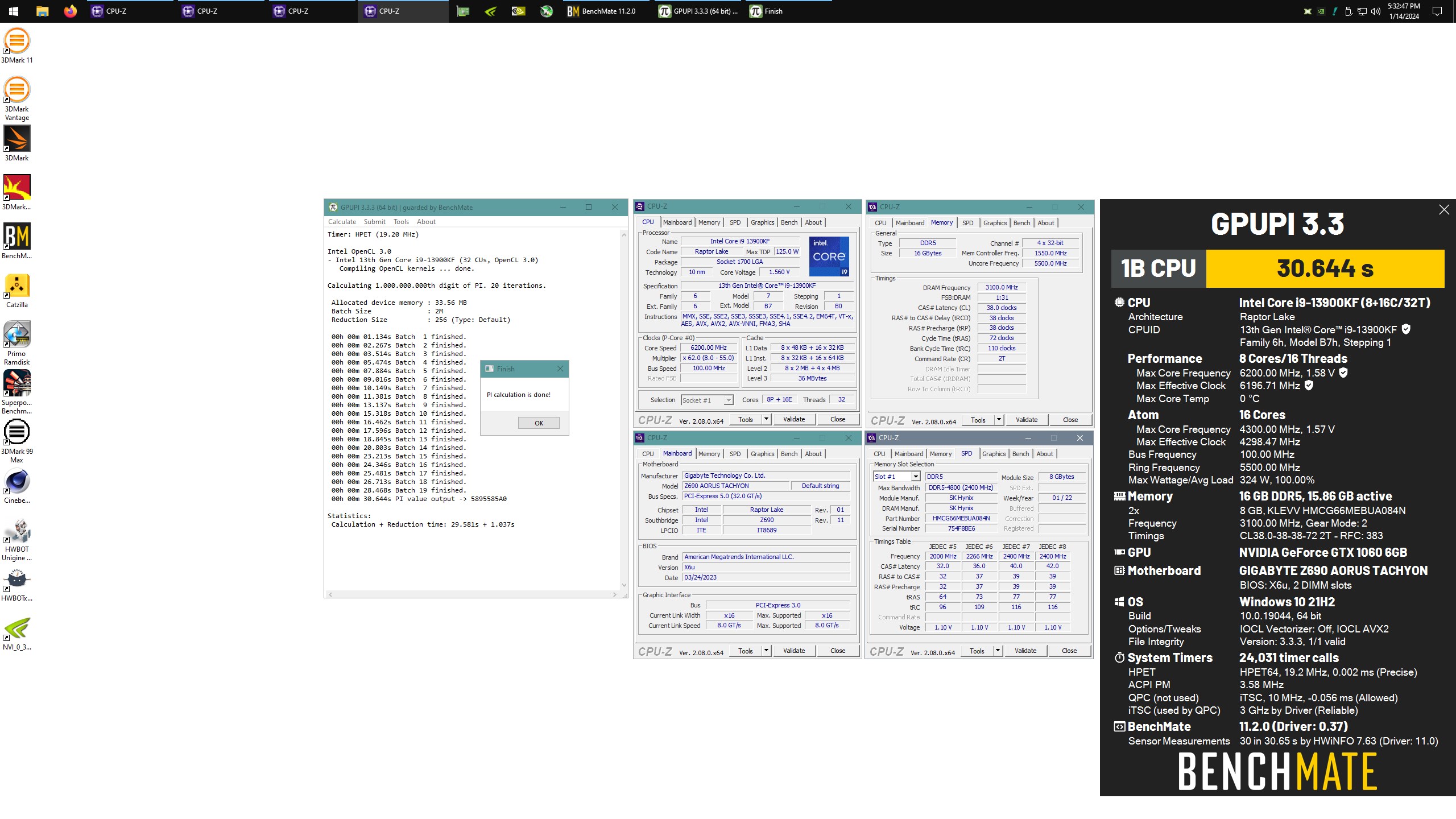Viewport: 1456px width, 819px height.
Task: Switch to CPU tab in Memory window
Action: coord(880,223)
